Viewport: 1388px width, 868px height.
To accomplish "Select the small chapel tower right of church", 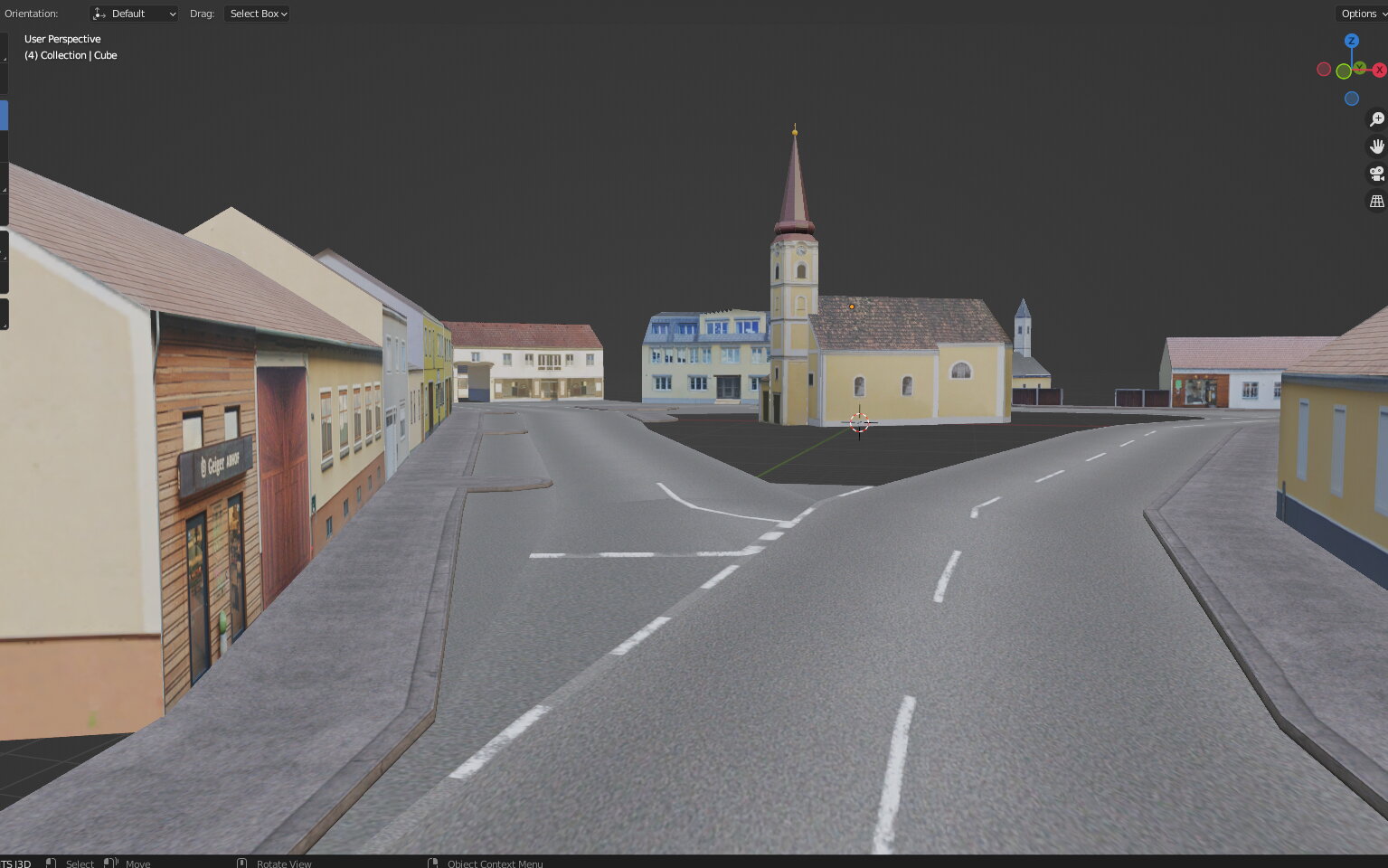I will click(x=1022, y=330).
